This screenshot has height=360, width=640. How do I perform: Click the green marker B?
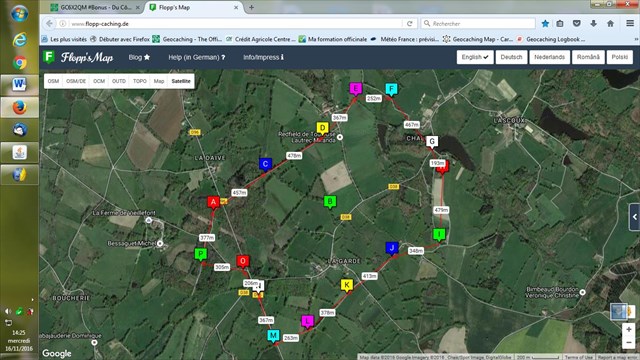click(x=330, y=201)
